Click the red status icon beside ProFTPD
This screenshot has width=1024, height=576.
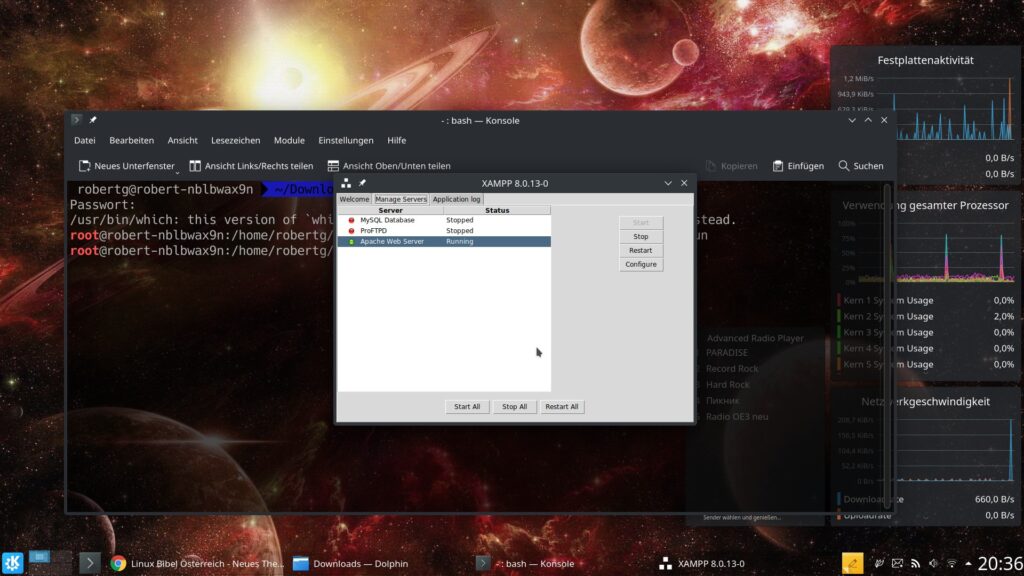tap(351, 231)
